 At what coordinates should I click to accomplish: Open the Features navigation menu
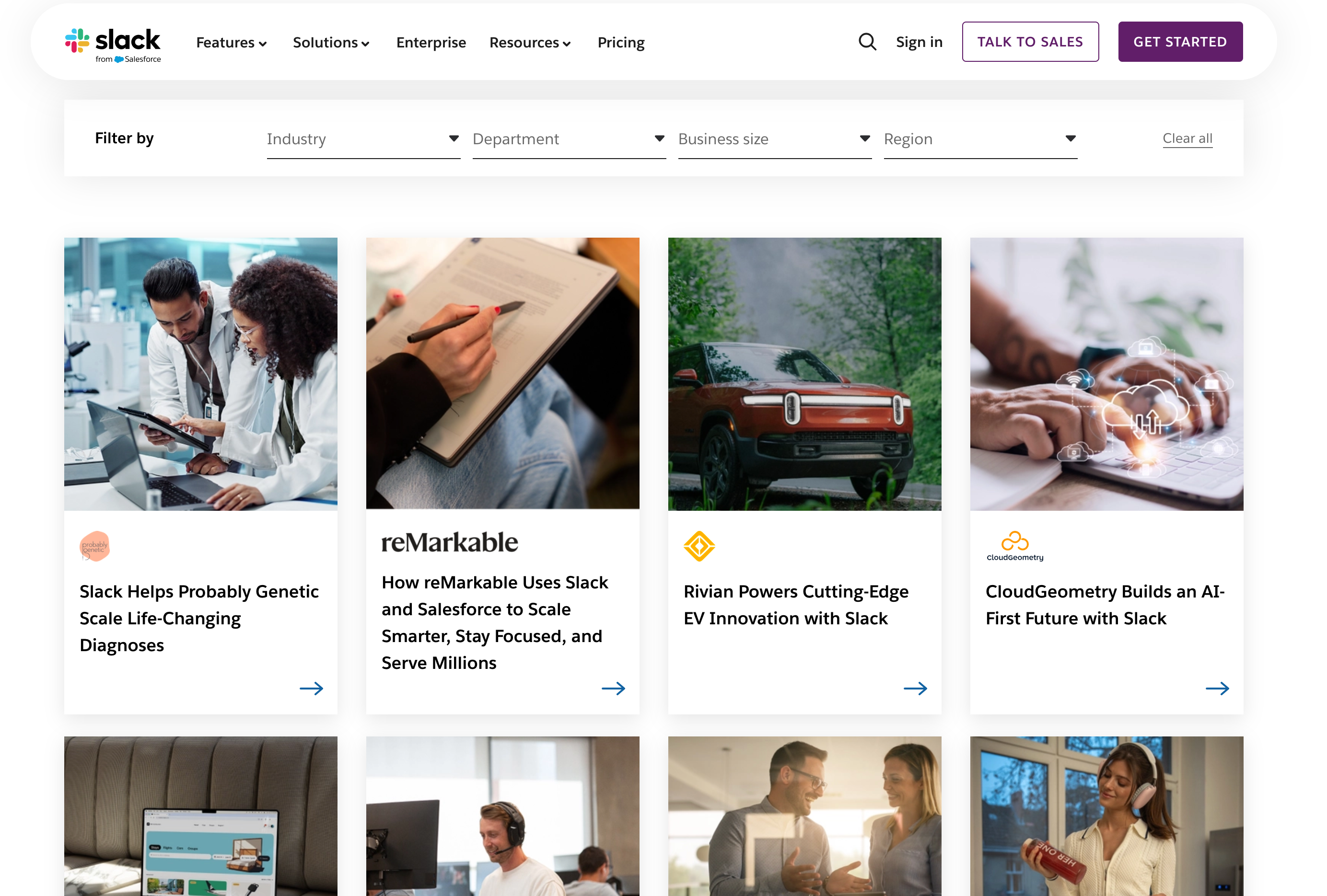231,43
